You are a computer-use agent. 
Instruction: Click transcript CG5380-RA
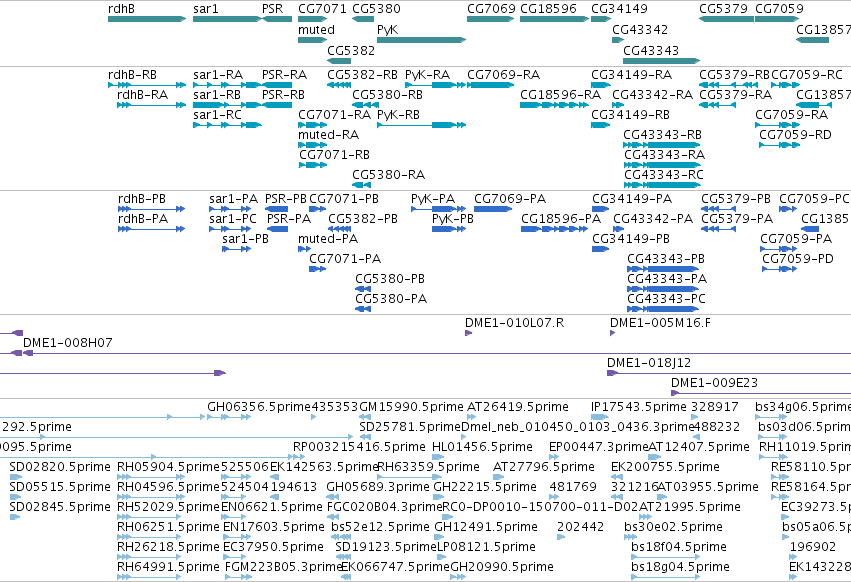tap(361, 186)
